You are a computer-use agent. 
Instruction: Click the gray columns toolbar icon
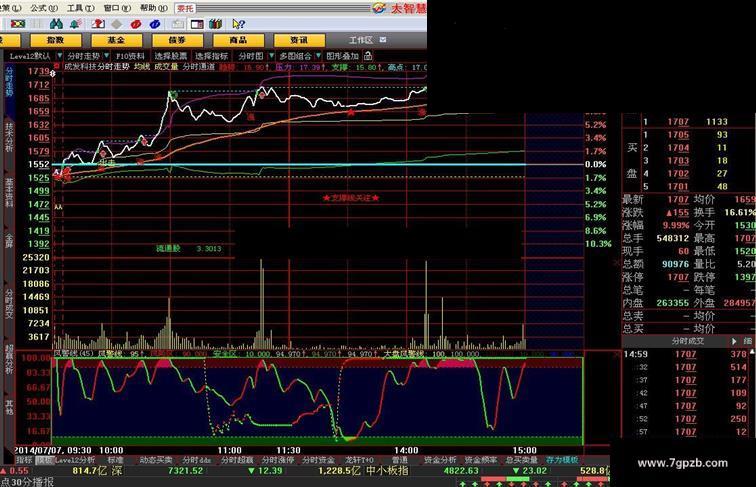37,24
